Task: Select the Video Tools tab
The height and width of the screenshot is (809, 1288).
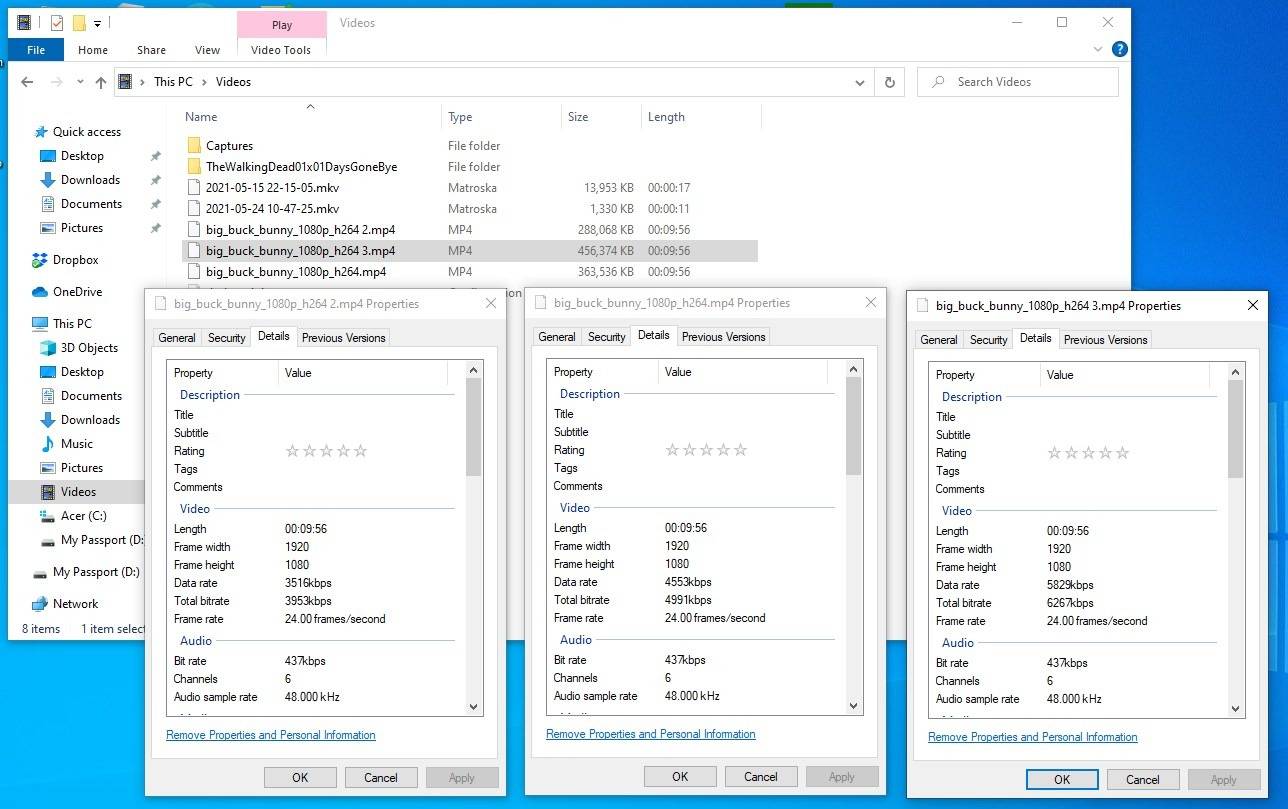Action: click(x=281, y=50)
